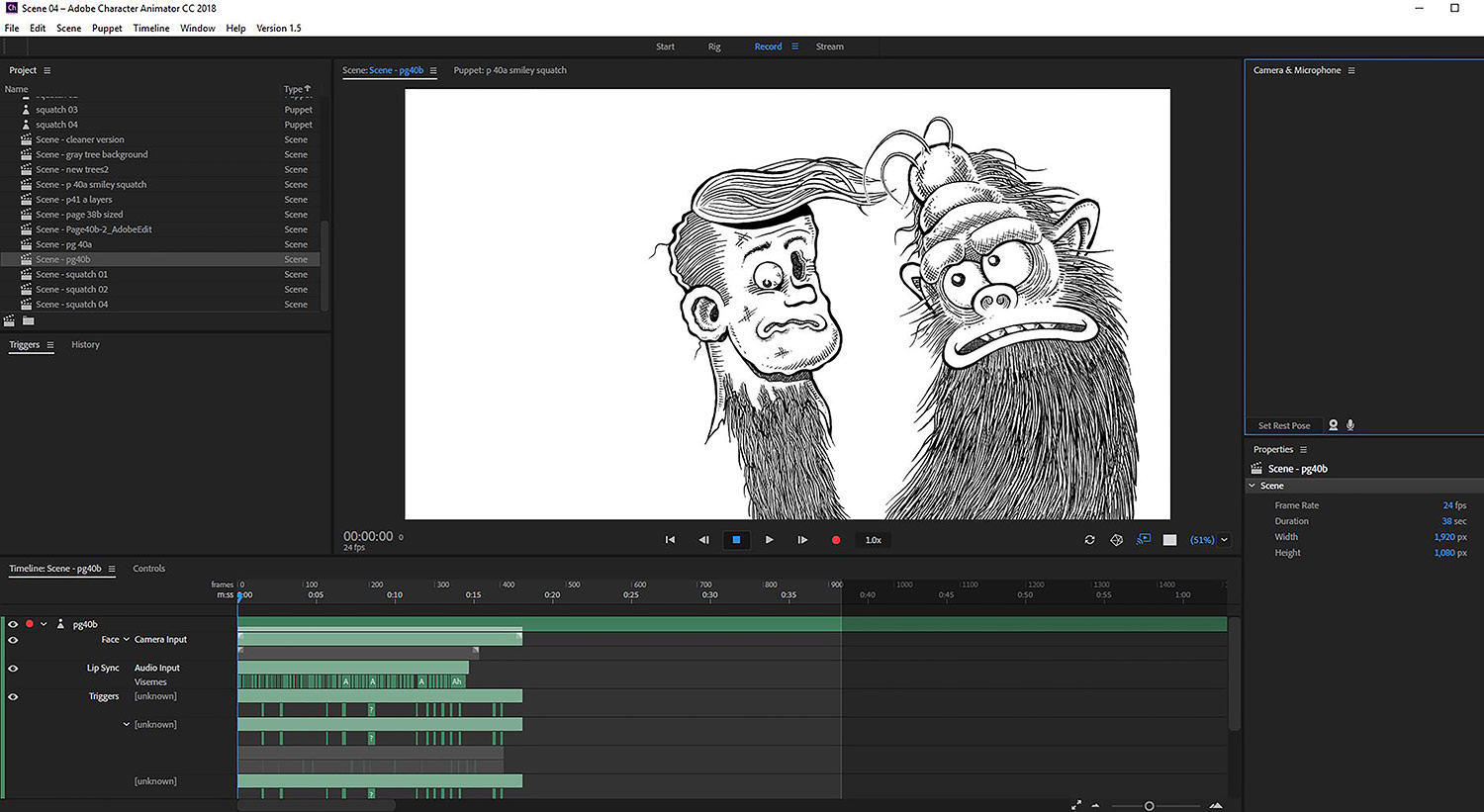1484x812 pixels.
Task: Open the Puppet menu
Action: (107, 28)
